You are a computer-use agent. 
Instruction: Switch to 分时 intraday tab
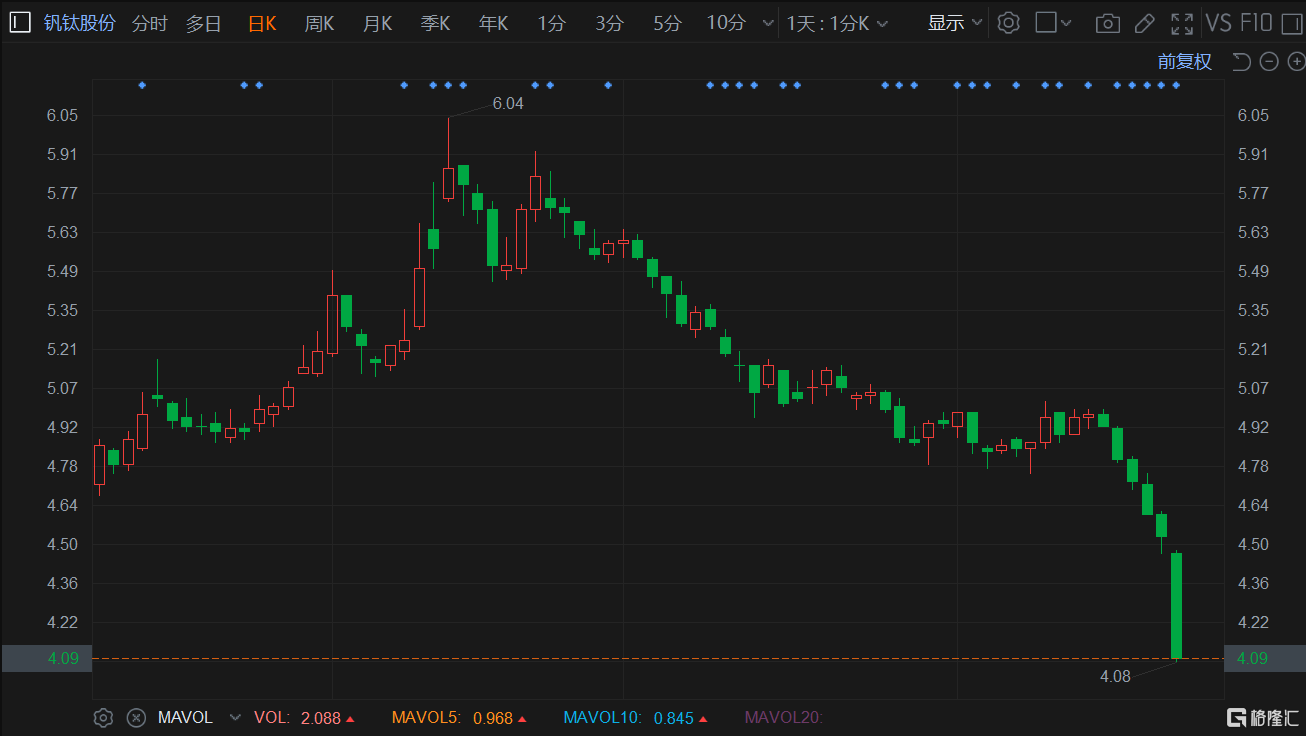coord(150,23)
